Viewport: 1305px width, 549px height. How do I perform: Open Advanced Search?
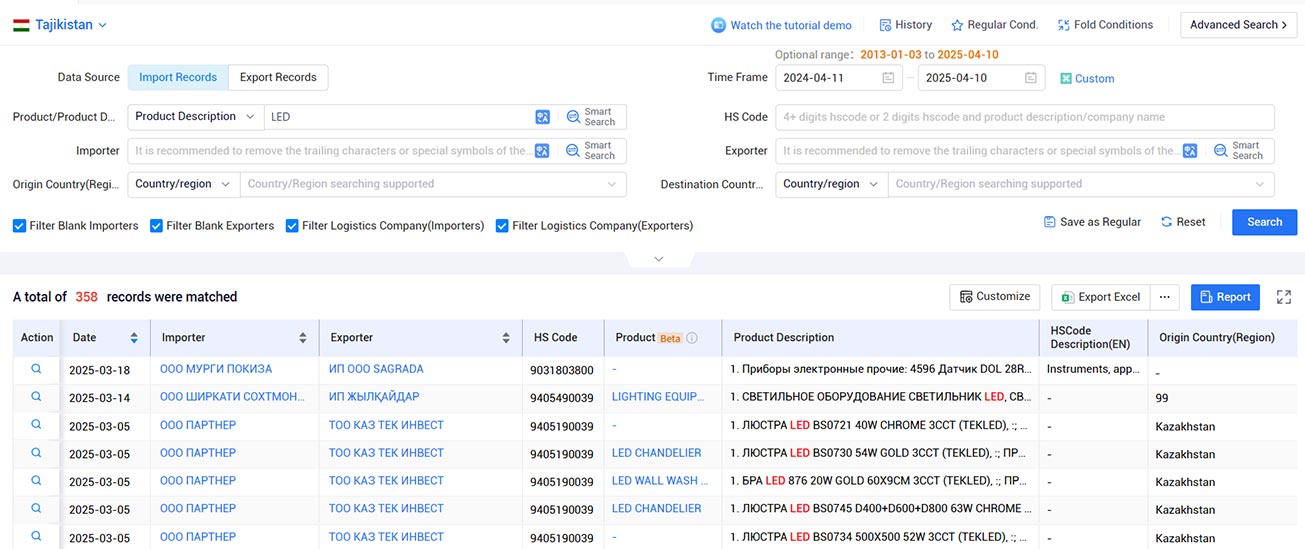pyautogui.click(x=1238, y=25)
